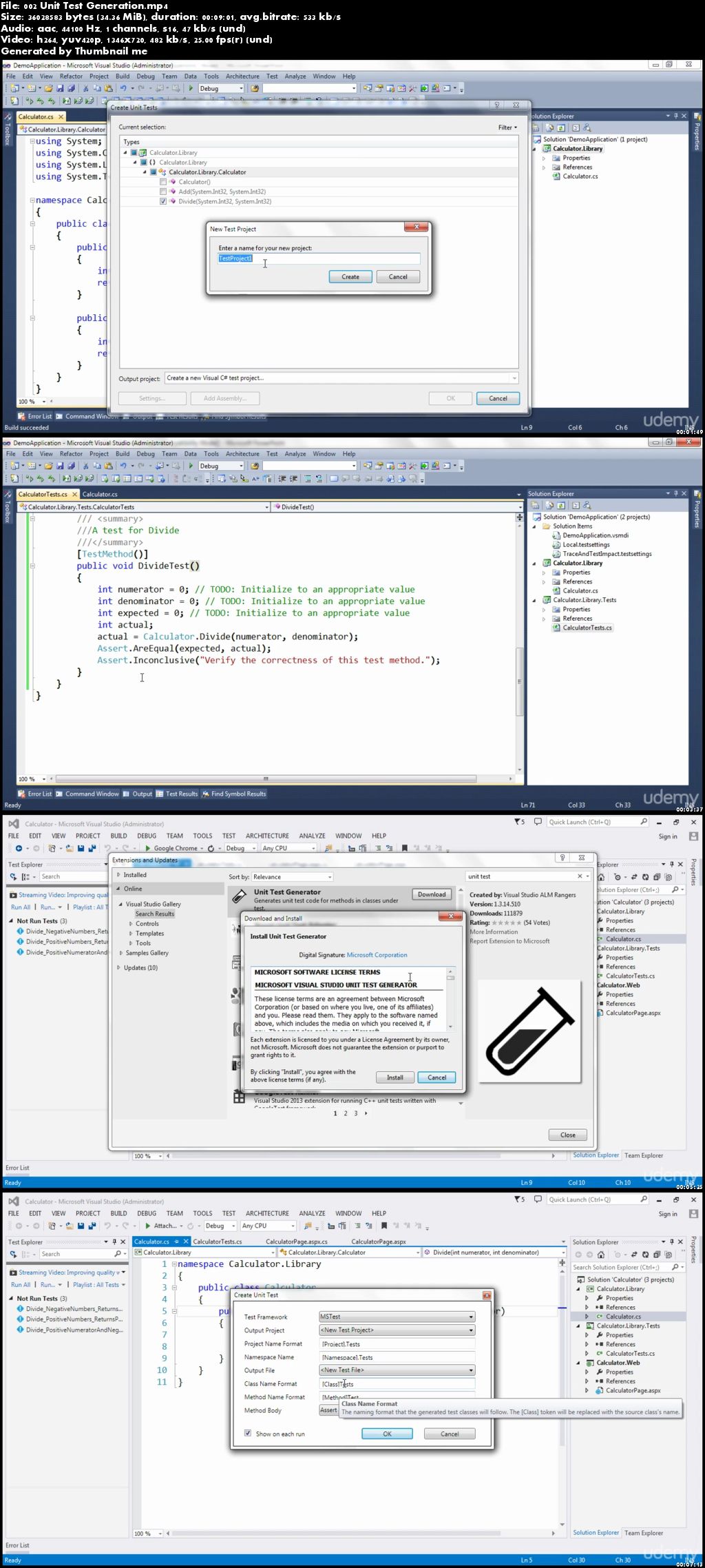This screenshot has height=1568, width=705.
Task: Click the horizontal scrollbar in the DivideTest editor
Action: (265, 779)
